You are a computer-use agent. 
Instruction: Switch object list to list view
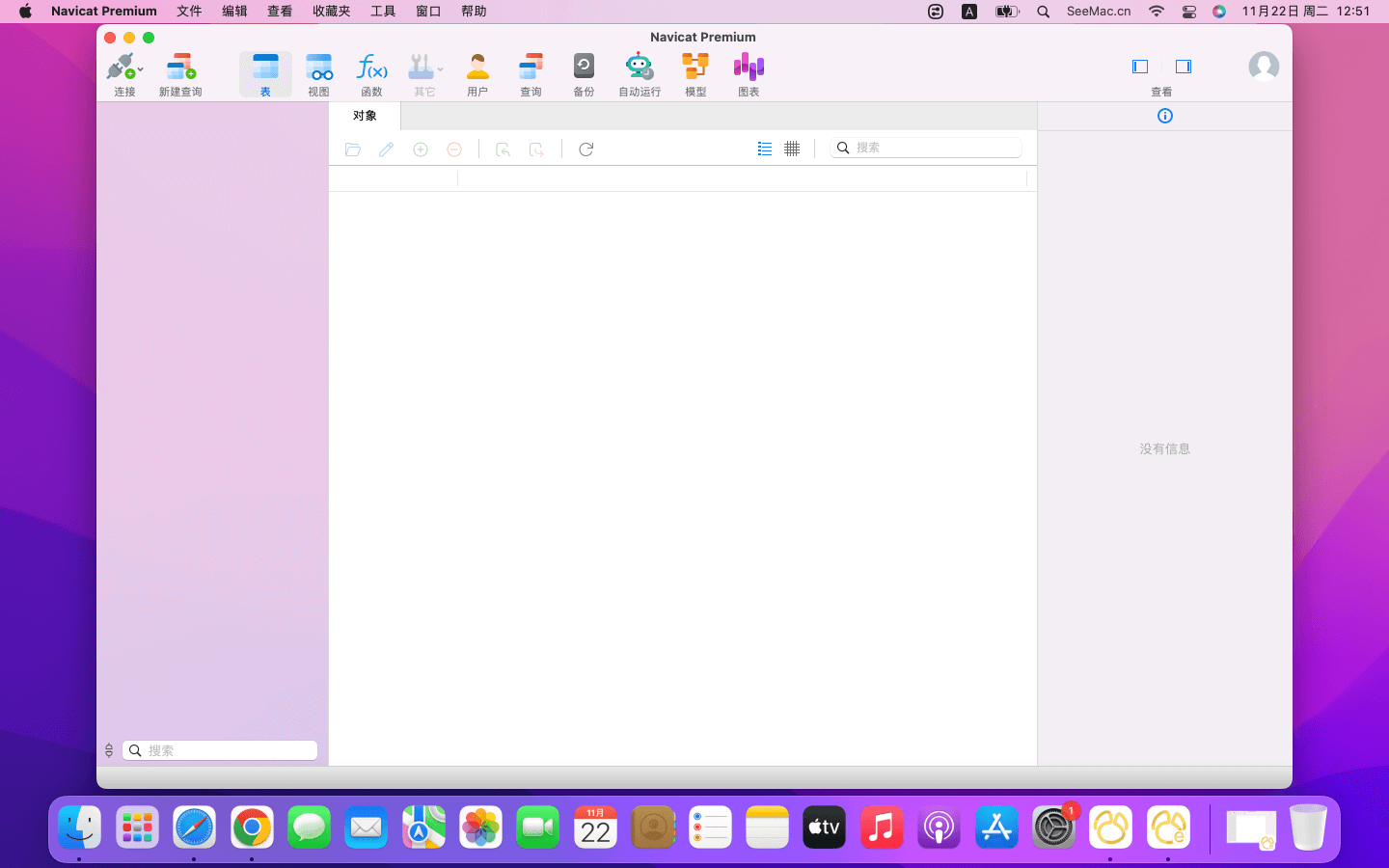765,149
